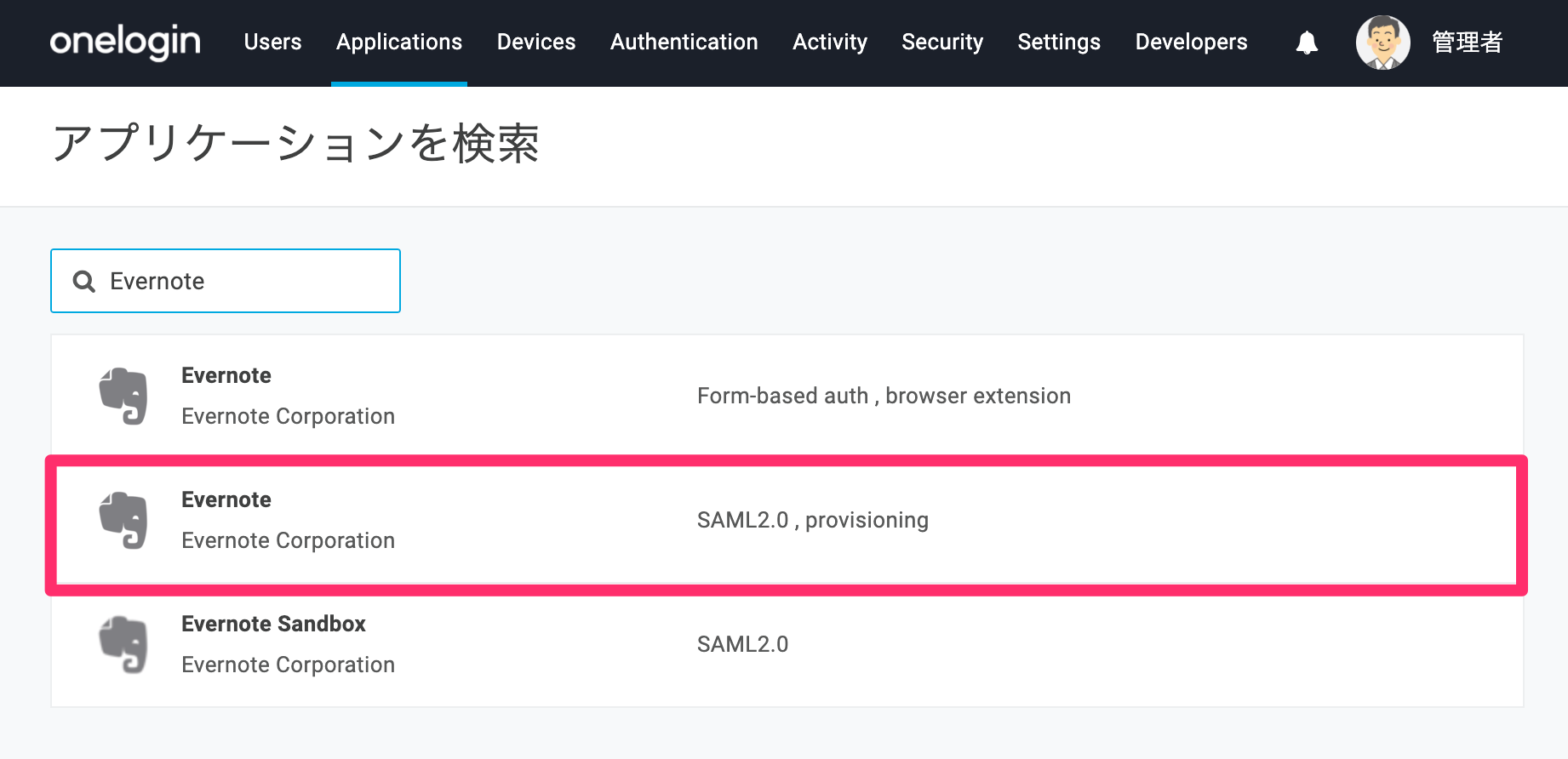
Task: Click the アプリケーションを検索 page heading
Action: 295,143
